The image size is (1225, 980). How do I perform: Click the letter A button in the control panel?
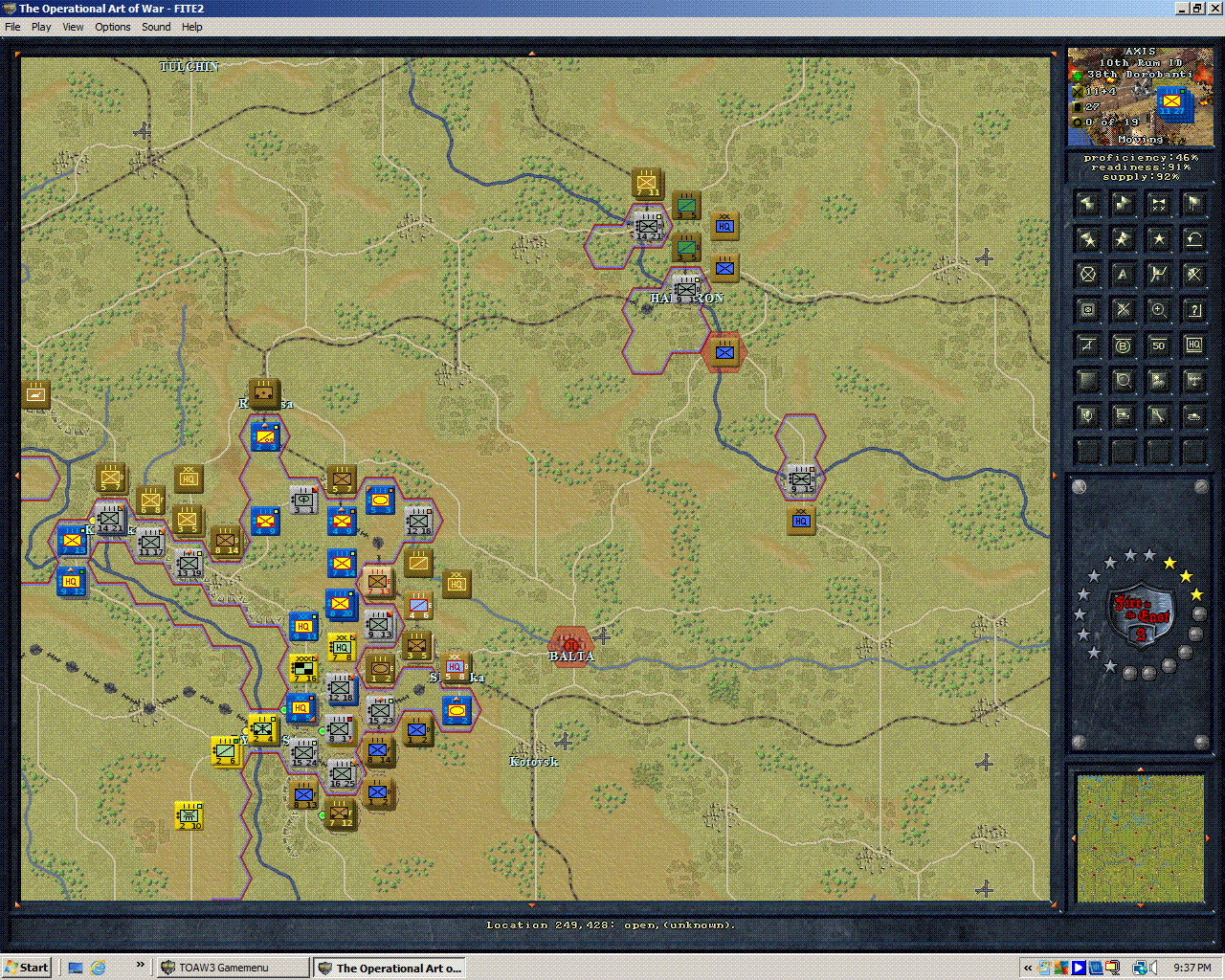pos(1123,275)
